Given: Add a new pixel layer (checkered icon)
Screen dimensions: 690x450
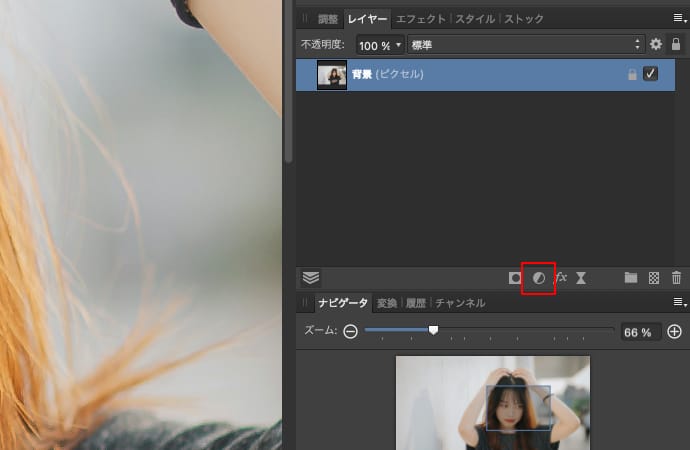Looking at the screenshot, I should [x=654, y=278].
